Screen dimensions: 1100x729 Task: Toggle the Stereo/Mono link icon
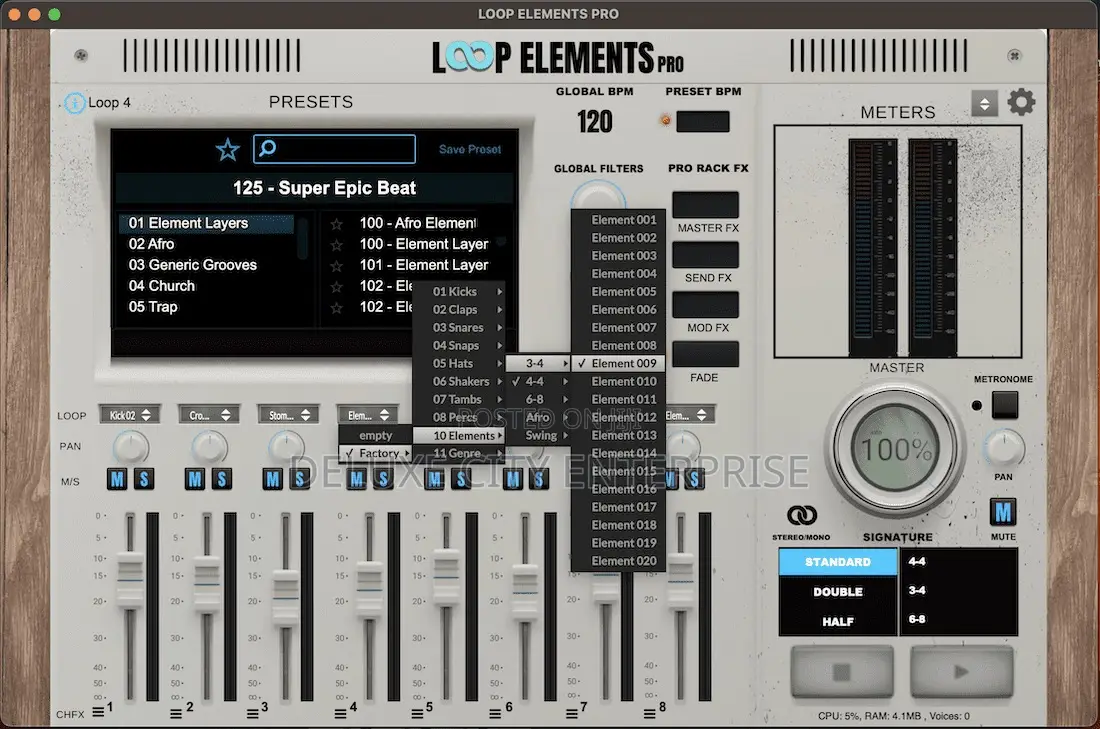[x=801, y=516]
